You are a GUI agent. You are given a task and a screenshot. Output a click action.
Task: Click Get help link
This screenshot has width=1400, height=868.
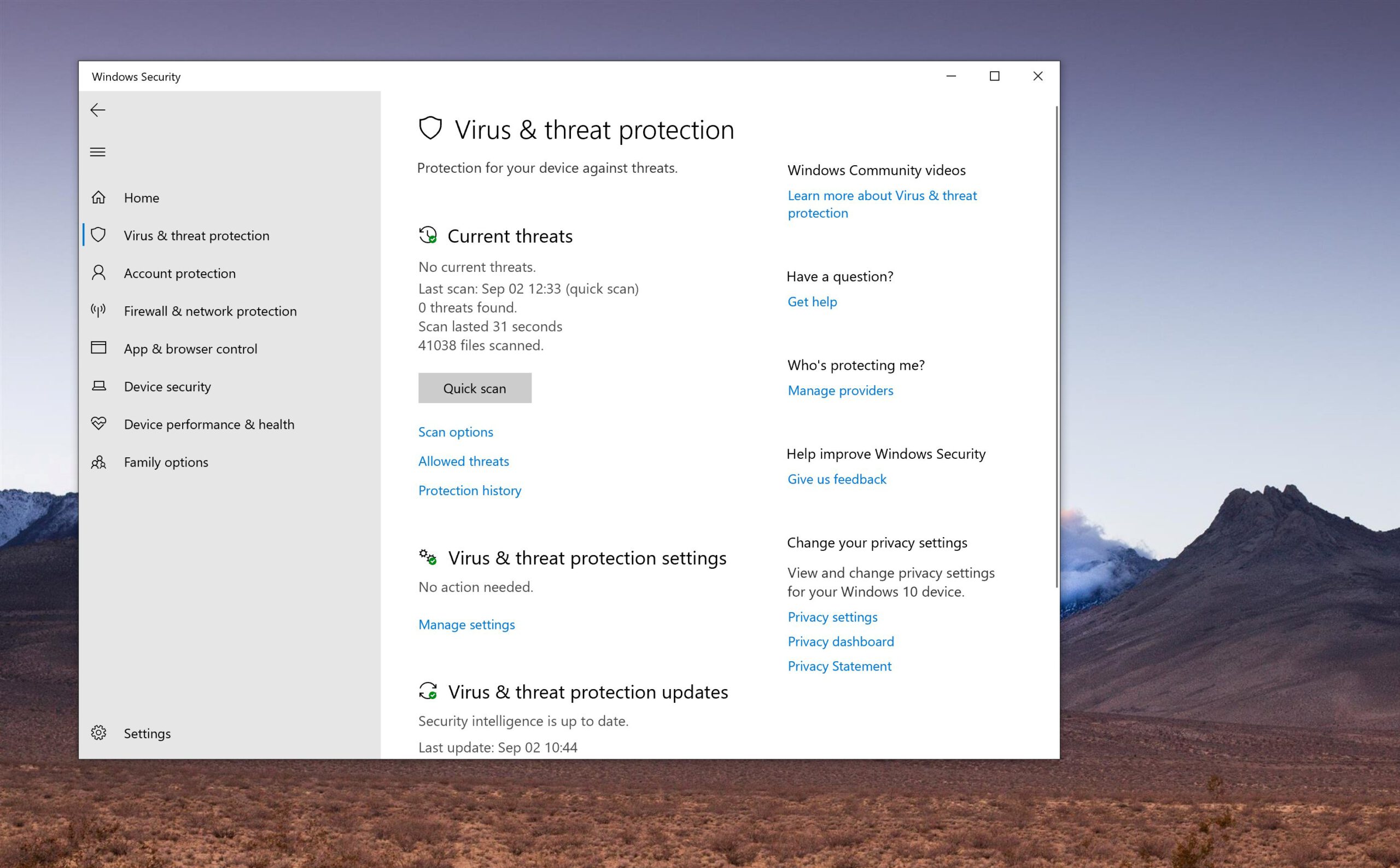coord(812,302)
